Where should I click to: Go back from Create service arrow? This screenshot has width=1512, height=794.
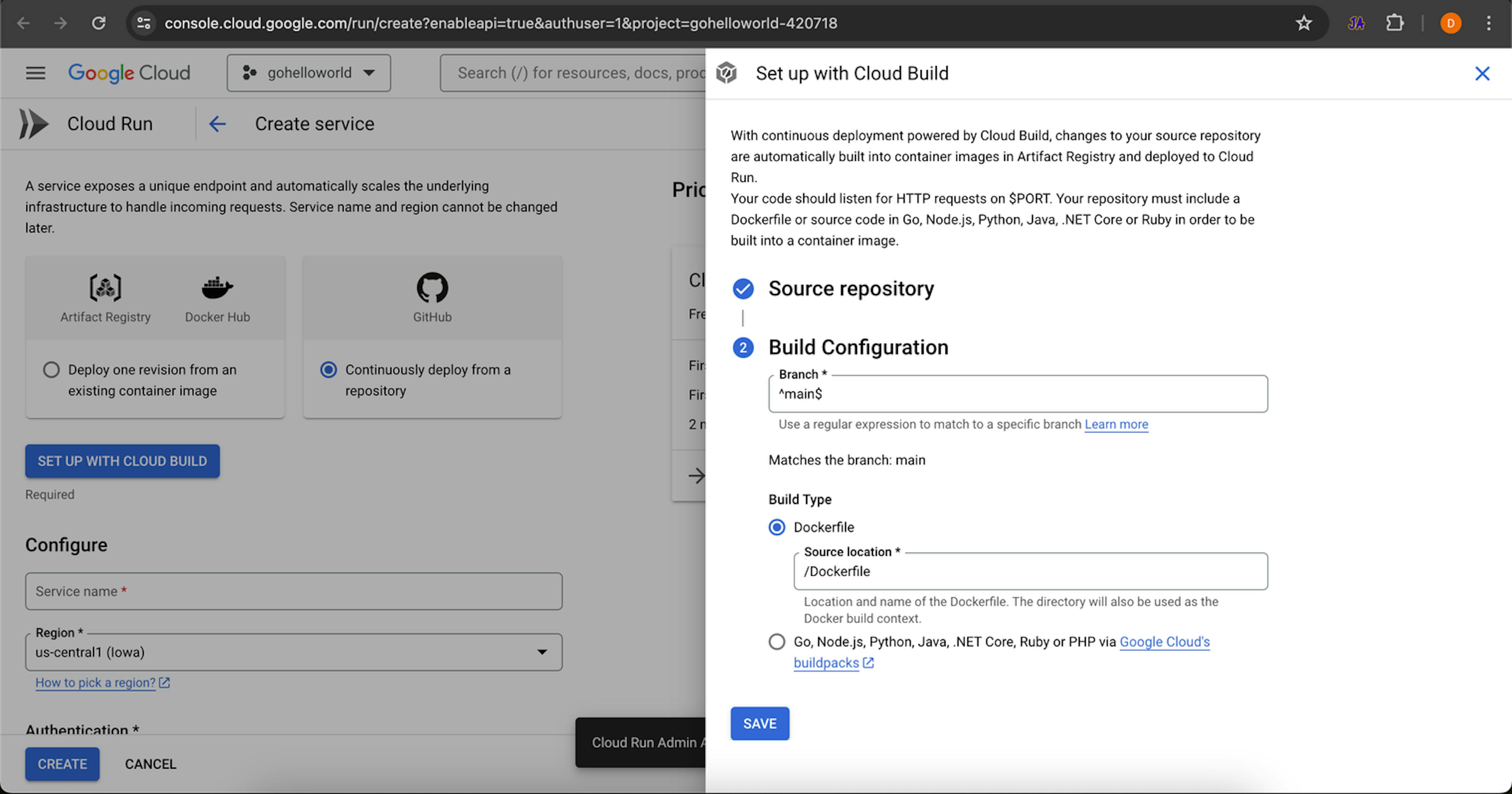[x=218, y=124]
